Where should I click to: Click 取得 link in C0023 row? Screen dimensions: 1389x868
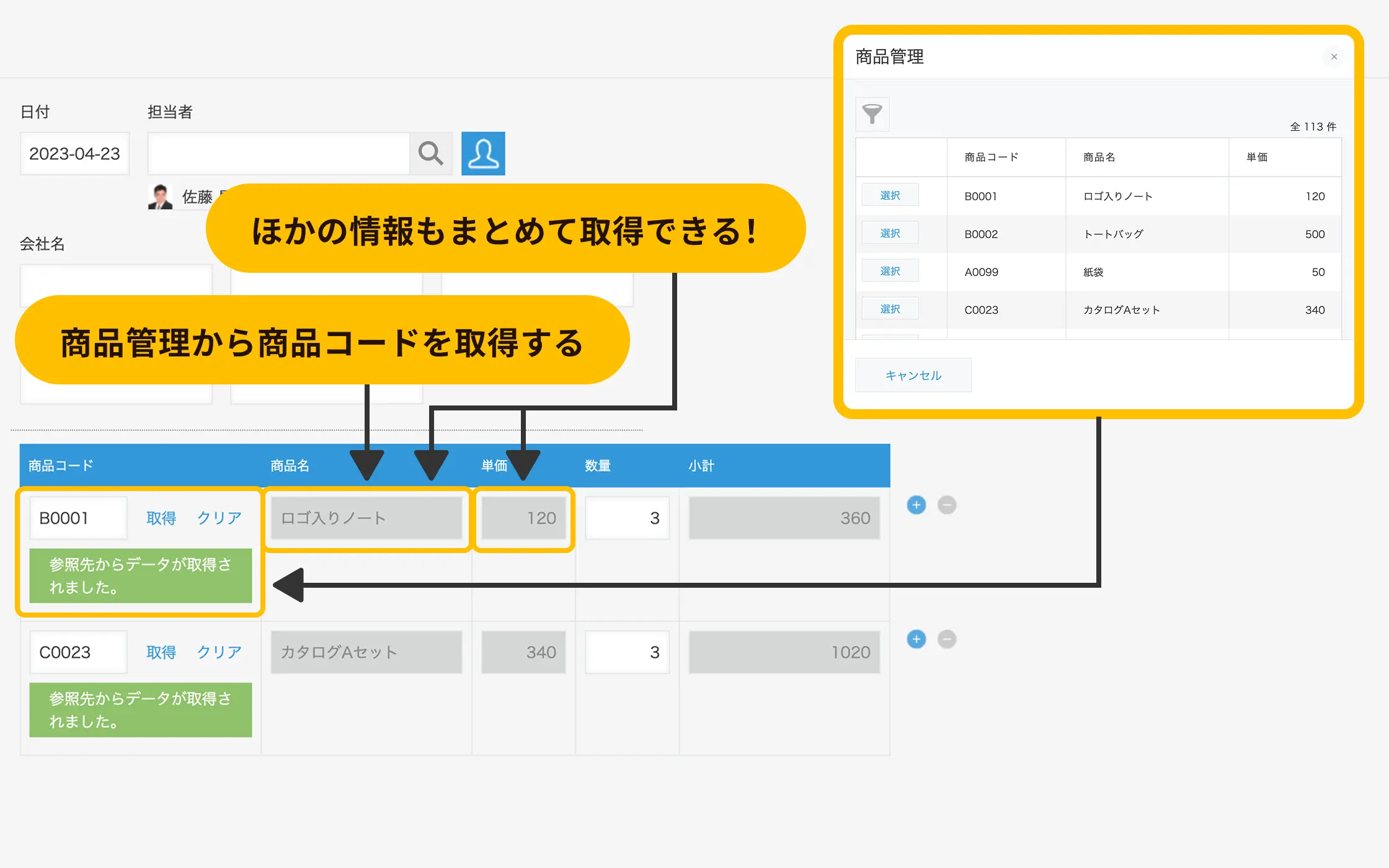161,652
